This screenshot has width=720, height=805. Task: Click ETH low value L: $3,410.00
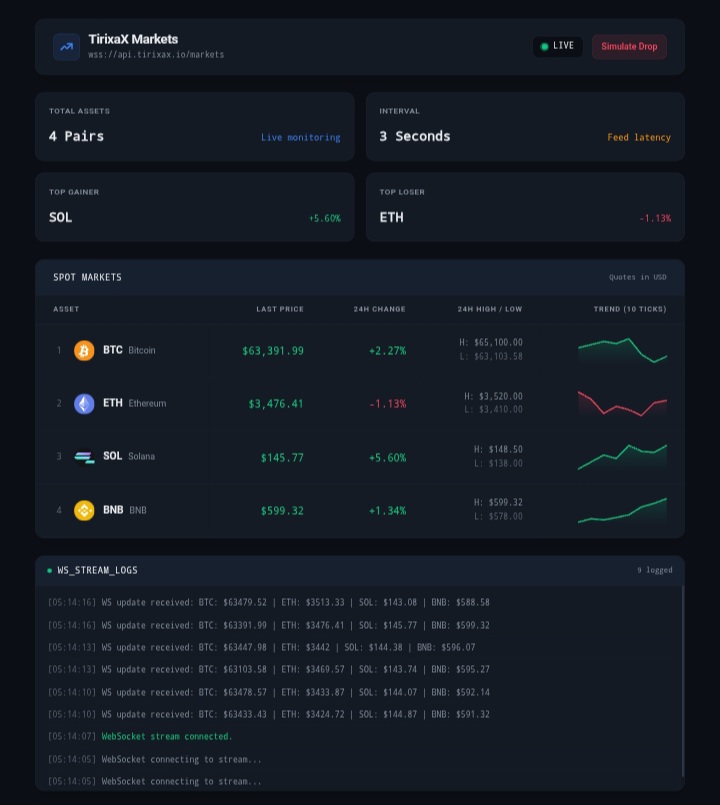pos(493,409)
